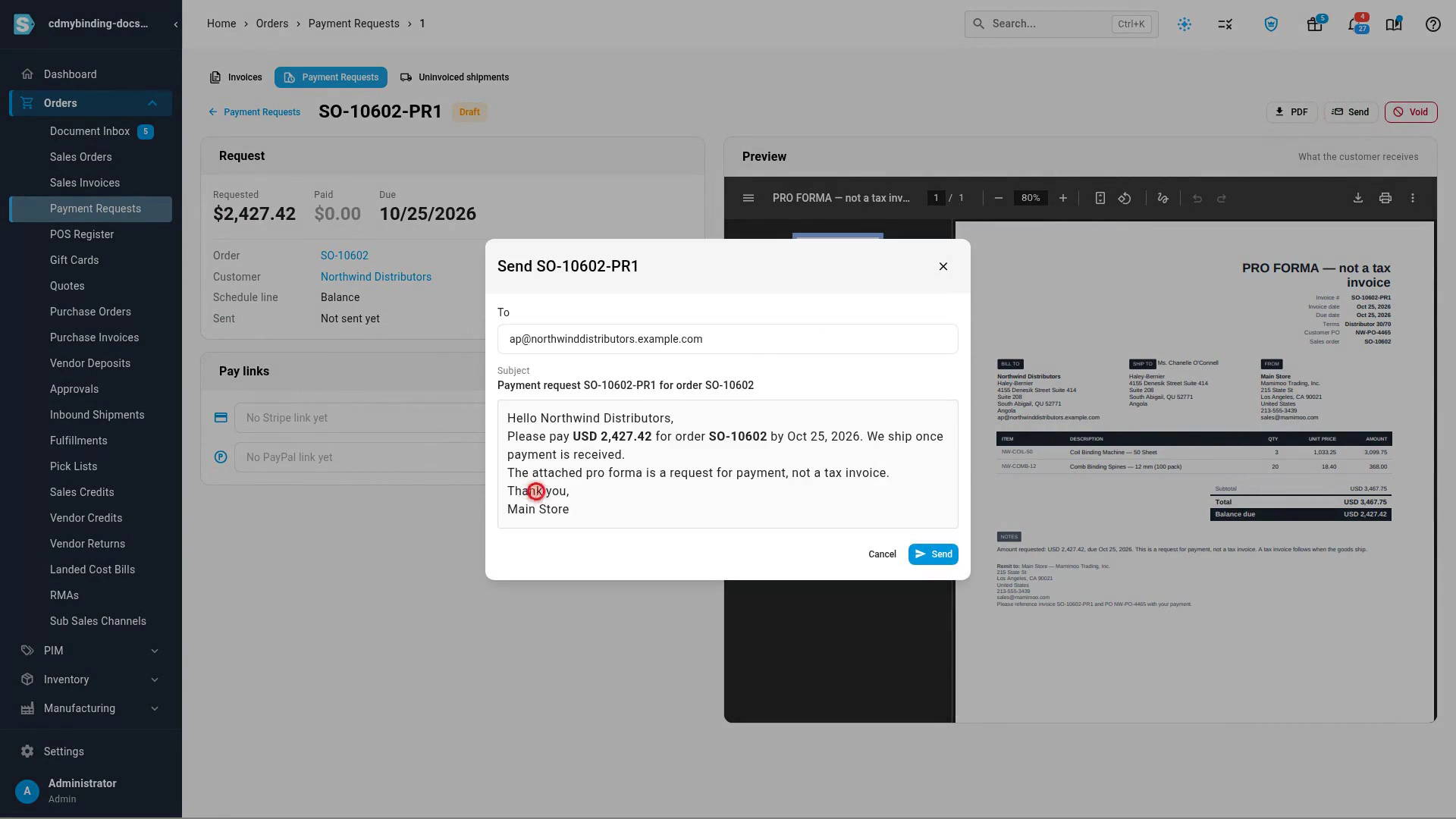The image size is (1456, 819).
Task: Open Document Inbox in sidebar
Action: tap(91, 131)
